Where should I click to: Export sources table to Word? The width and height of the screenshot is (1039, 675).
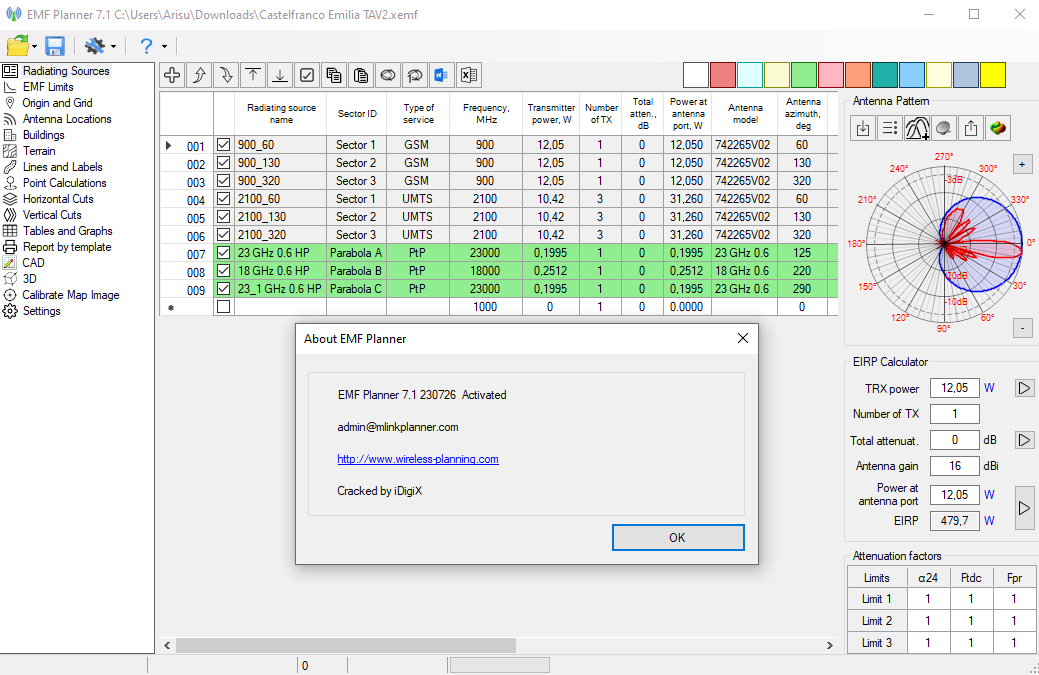click(x=441, y=76)
